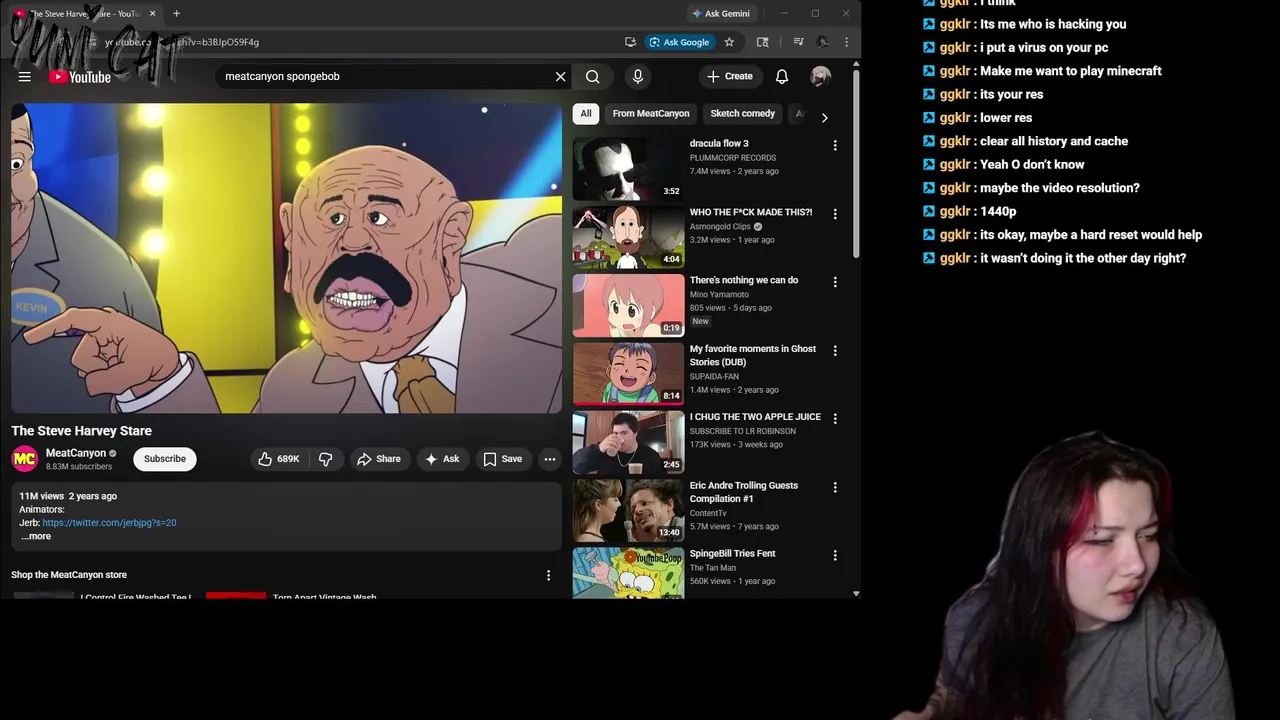
Task: Close The Steve Harvey Stare tab
Action: coord(152,13)
